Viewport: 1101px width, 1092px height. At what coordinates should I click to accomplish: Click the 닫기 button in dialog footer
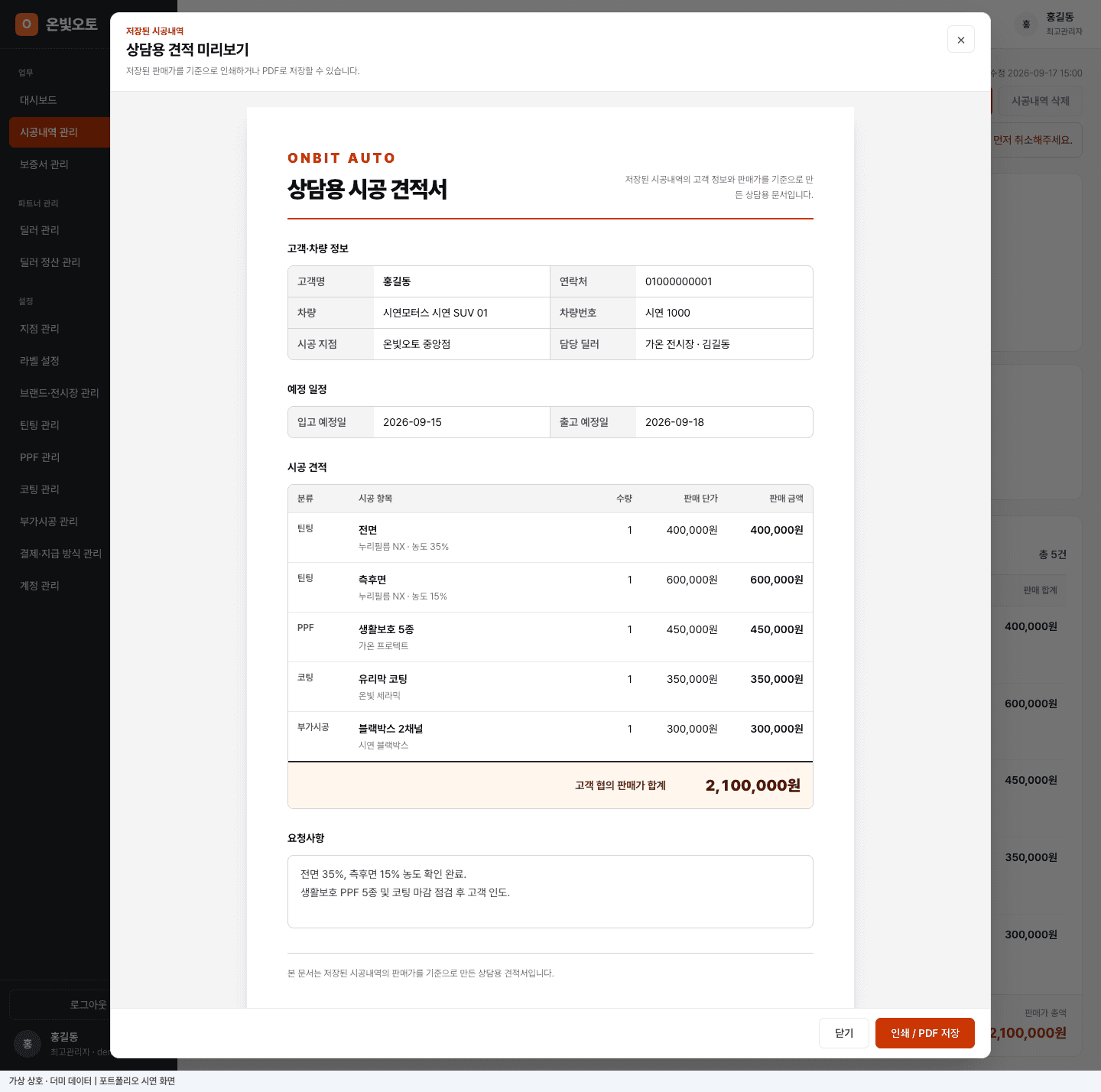coord(844,1033)
